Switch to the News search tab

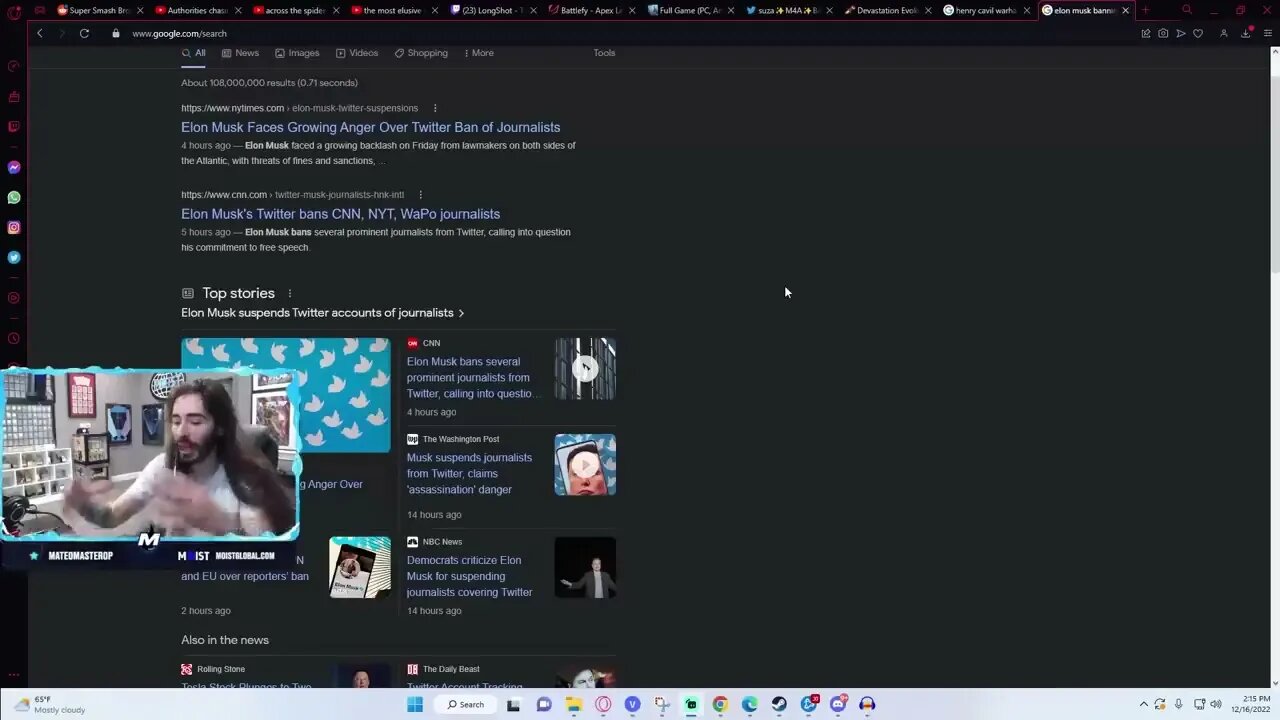(x=240, y=53)
